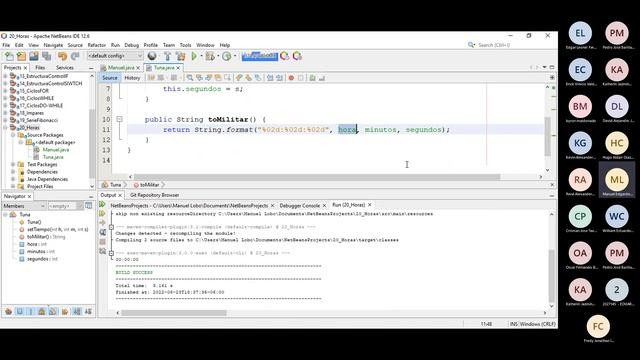Click the blue memory usage bar
The width and height of the screenshot is (640, 360).
[x=260, y=56]
